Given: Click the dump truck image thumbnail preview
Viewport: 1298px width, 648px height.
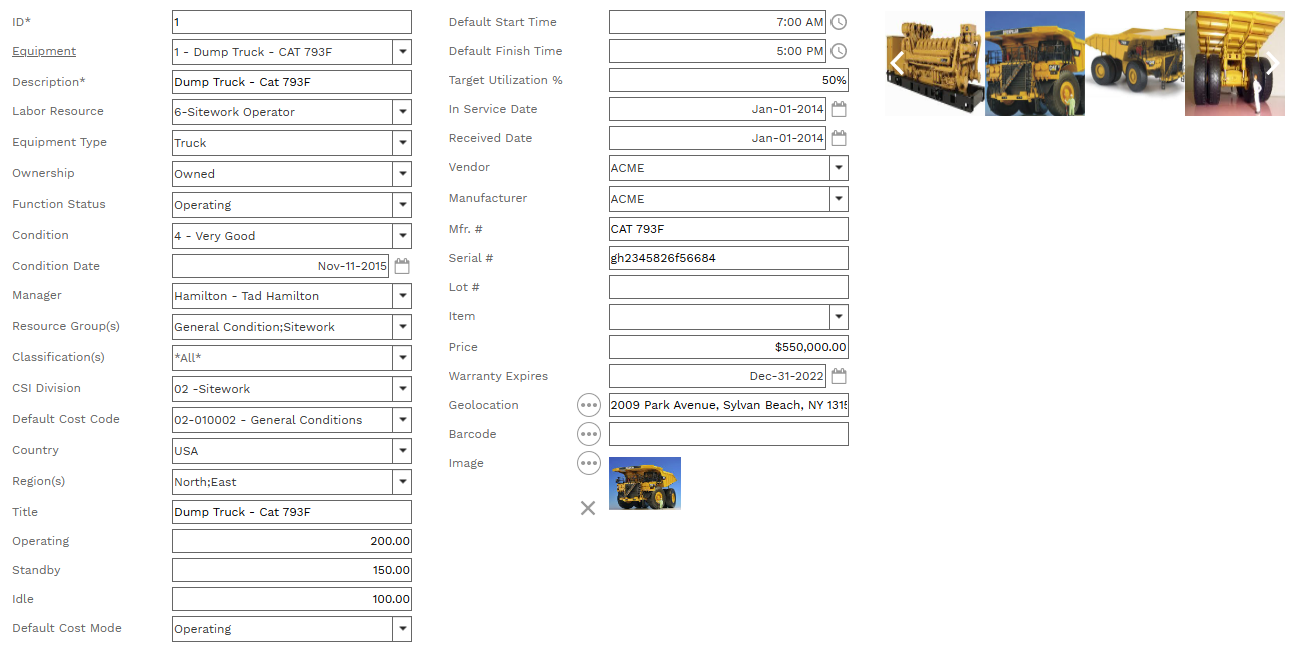Looking at the screenshot, I should (x=645, y=484).
